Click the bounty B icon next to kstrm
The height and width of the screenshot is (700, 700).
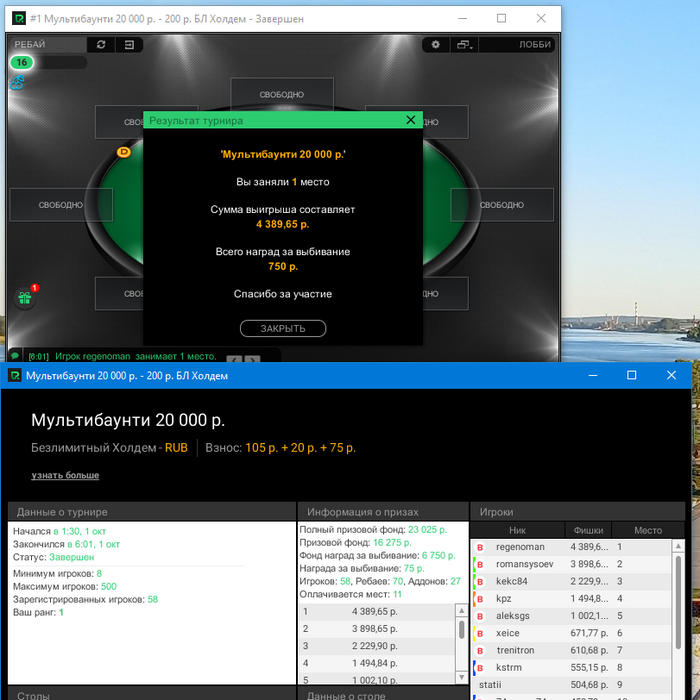click(x=480, y=668)
